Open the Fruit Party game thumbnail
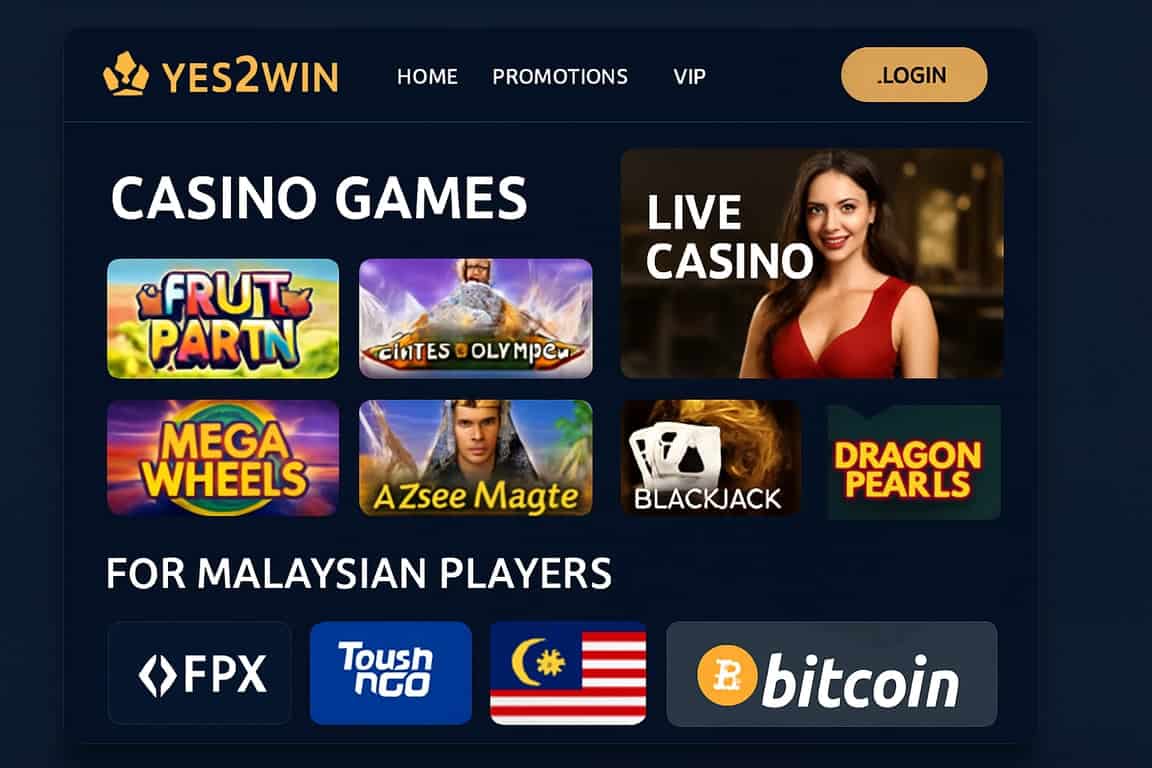Screen dimensions: 1152x768 pyautogui.click(x=223, y=318)
